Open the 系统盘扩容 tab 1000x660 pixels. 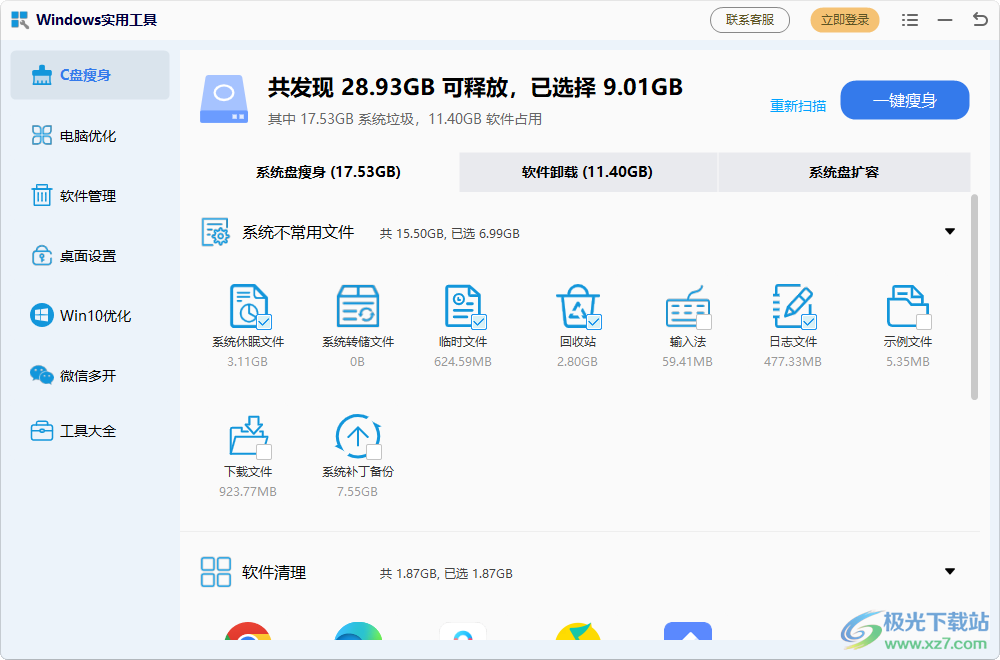845,172
